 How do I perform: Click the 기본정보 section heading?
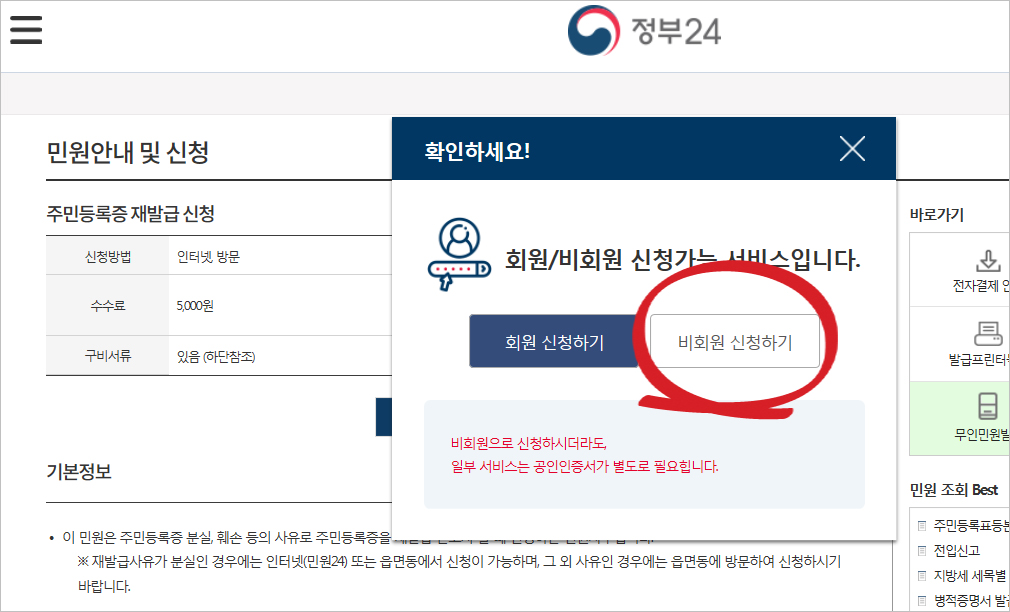(79, 471)
